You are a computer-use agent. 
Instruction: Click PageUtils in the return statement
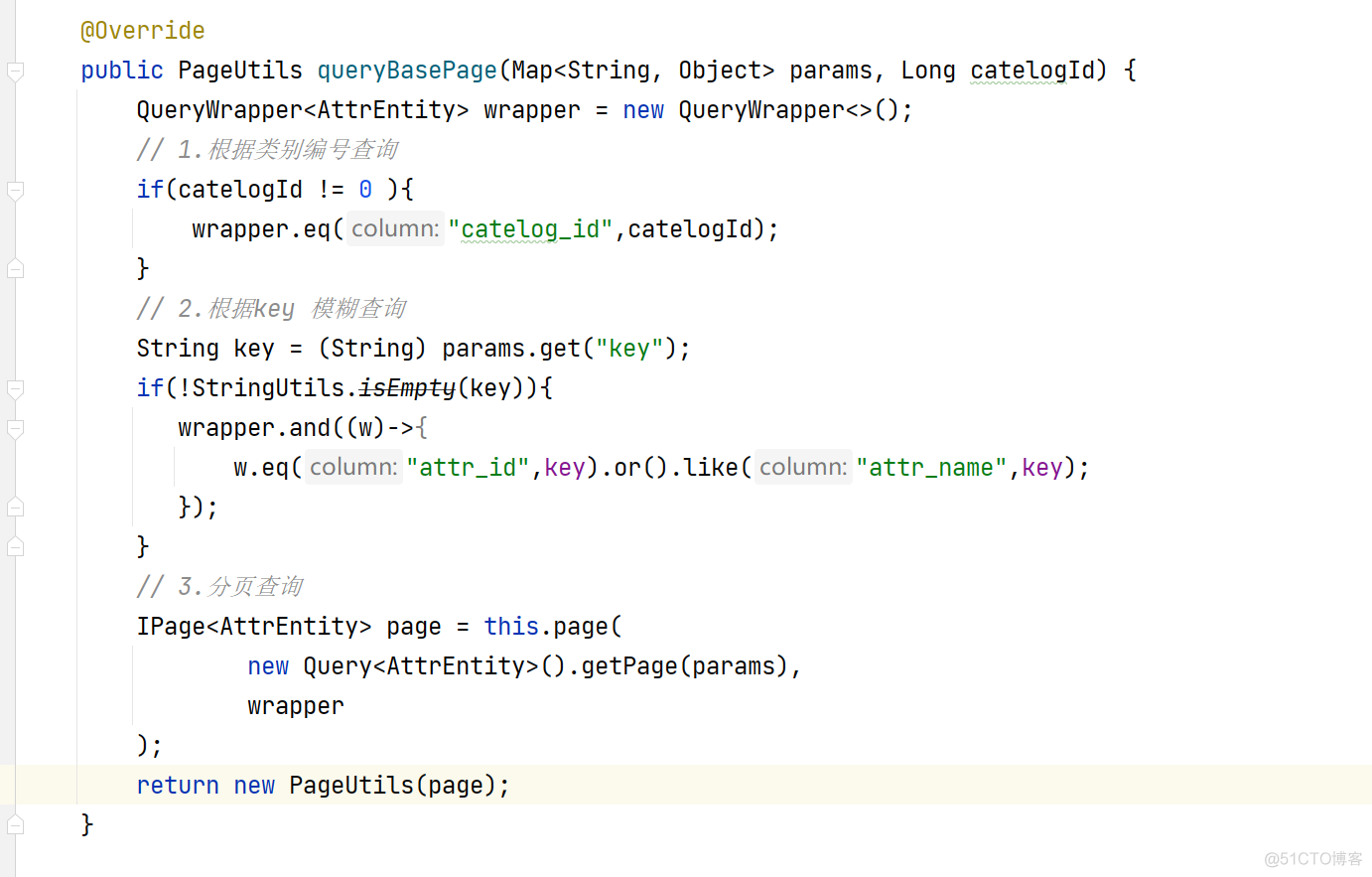point(351,786)
